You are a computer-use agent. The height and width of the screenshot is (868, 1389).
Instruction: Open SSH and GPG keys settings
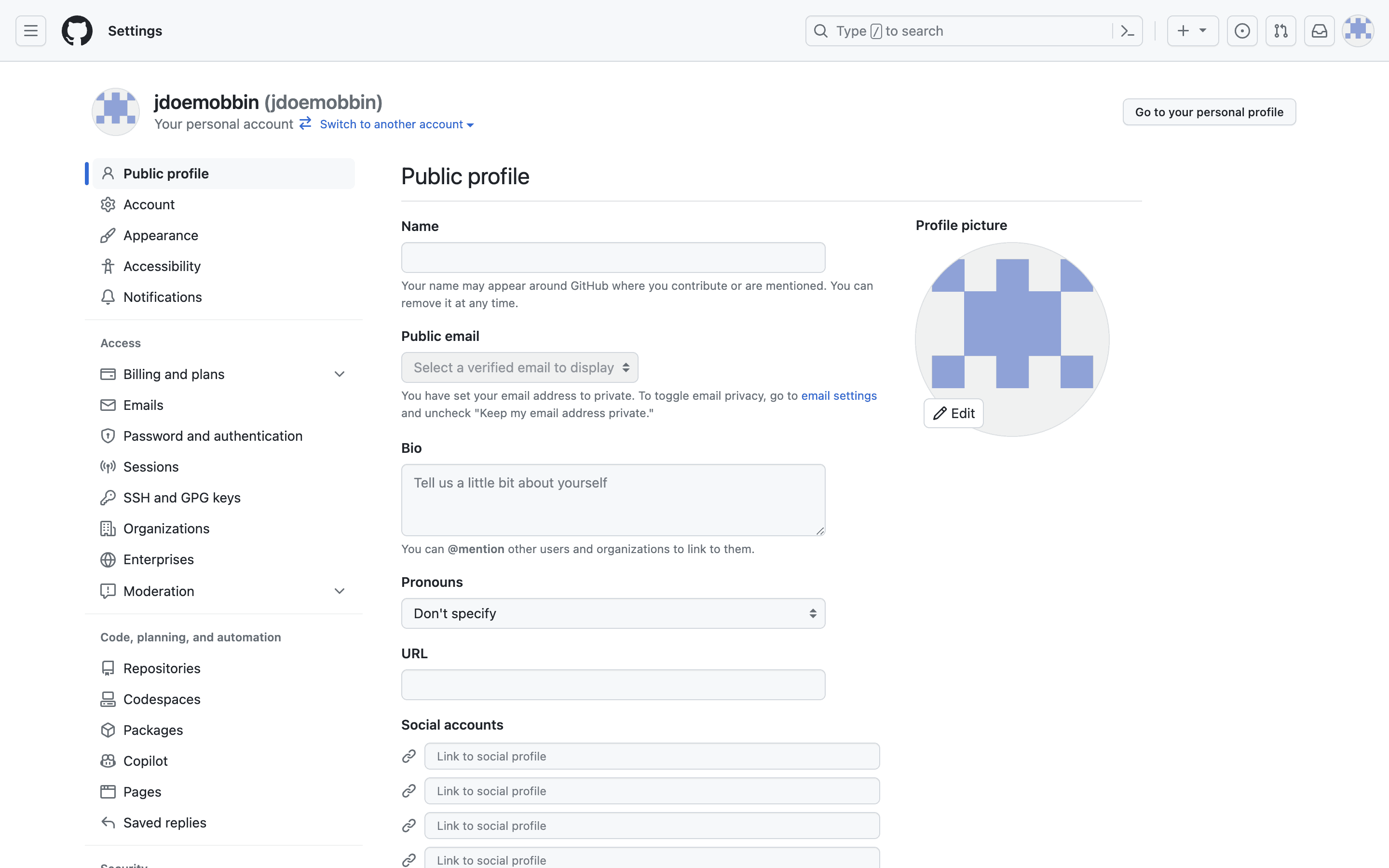(x=181, y=498)
